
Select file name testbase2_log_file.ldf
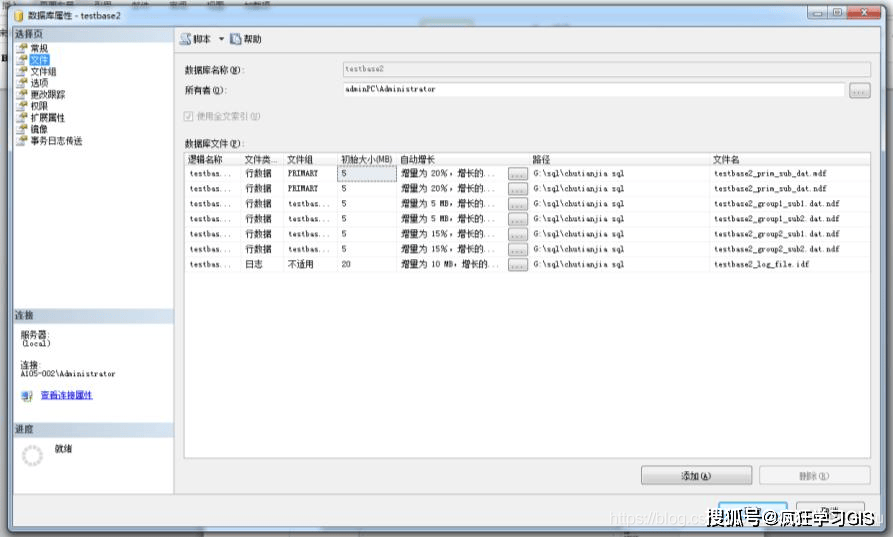click(761, 264)
